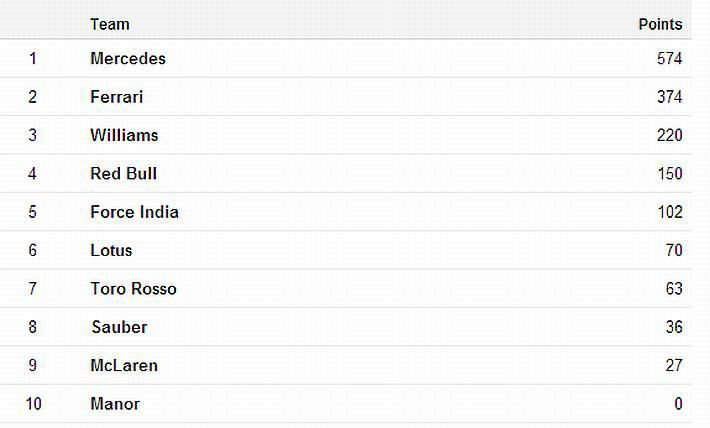
Task: Select the Toro Rosso team name
Action: pos(133,289)
